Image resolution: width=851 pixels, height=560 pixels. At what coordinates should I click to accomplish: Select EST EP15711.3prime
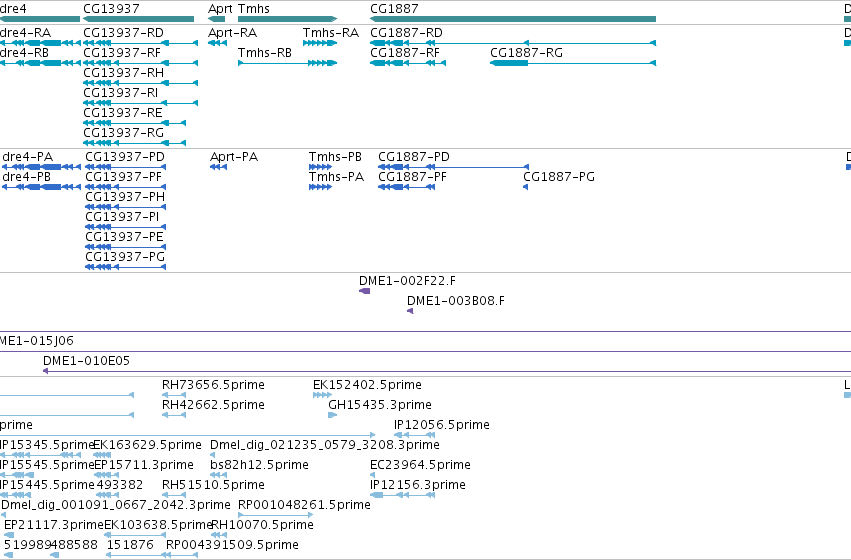click(x=104, y=475)
